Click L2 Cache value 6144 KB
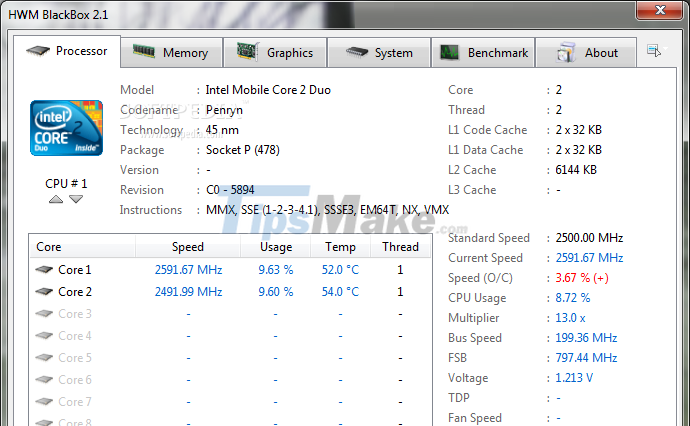690x426 pixels. click(x=576, y=170)
